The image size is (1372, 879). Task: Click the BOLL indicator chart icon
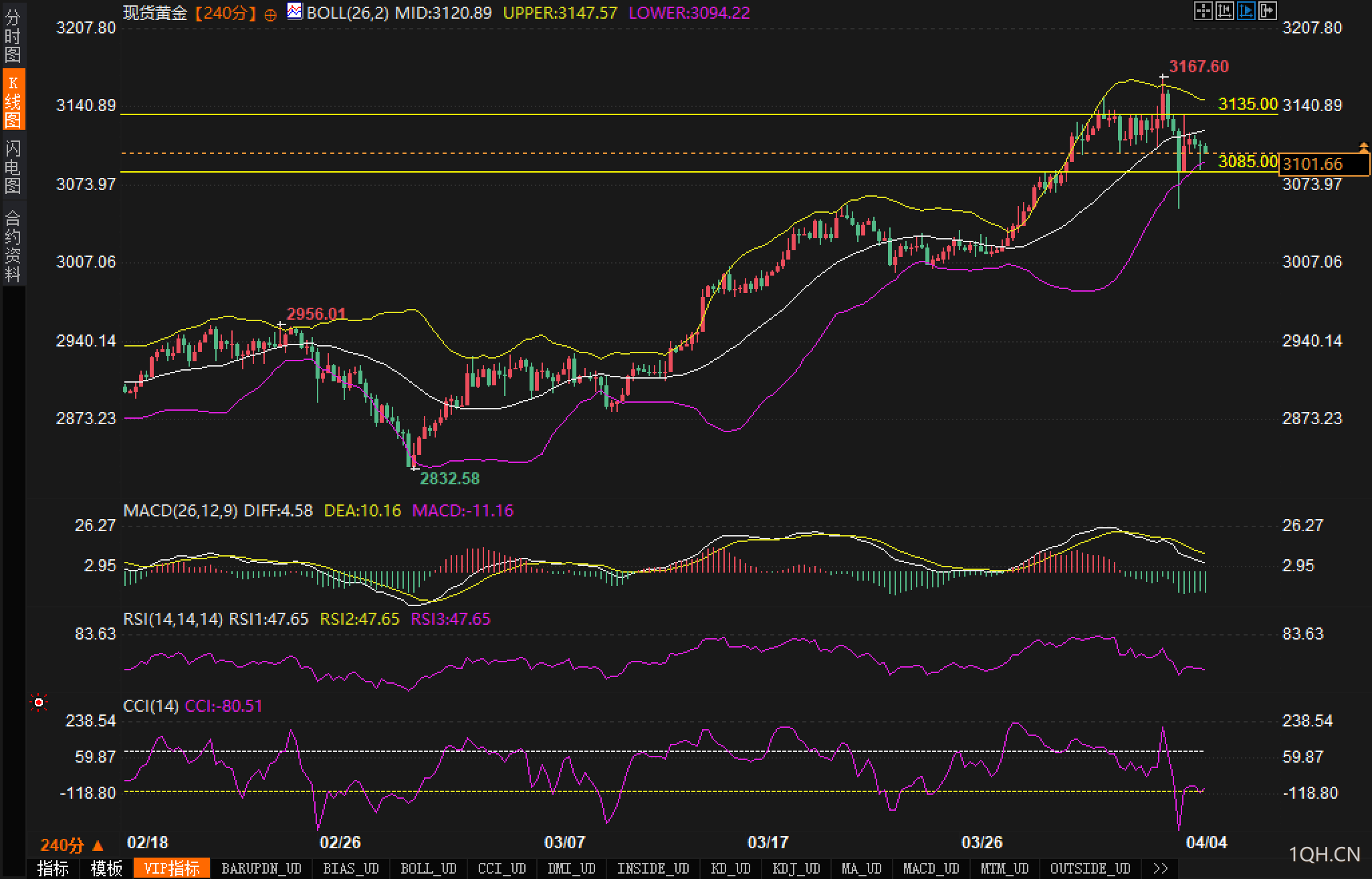pyautogui.click(x=294, y=11)
